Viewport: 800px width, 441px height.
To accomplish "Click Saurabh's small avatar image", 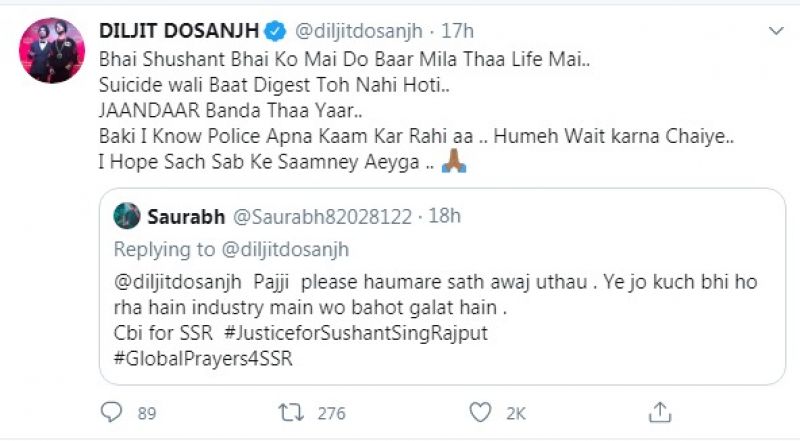I will coord(126,215).
